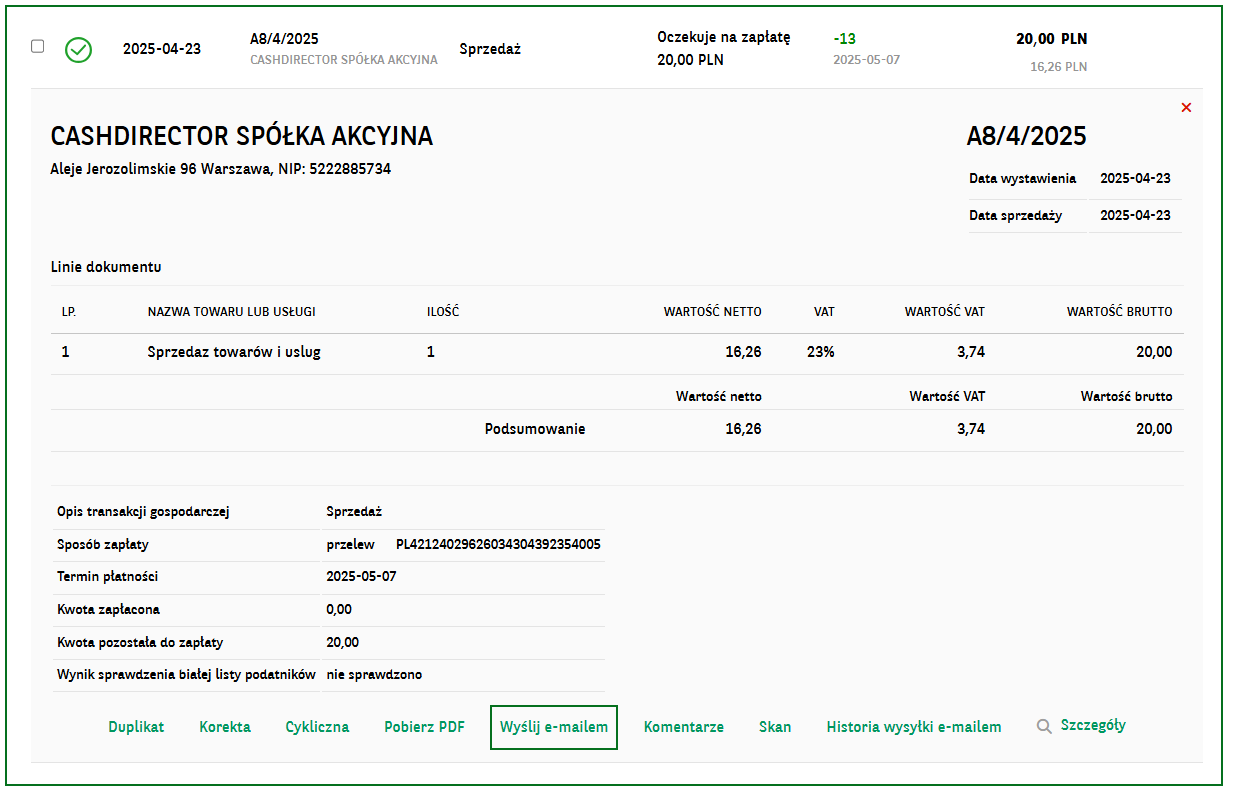Open Szczegóły for the invoice

pyautogui.click(x=1093, y=726)
